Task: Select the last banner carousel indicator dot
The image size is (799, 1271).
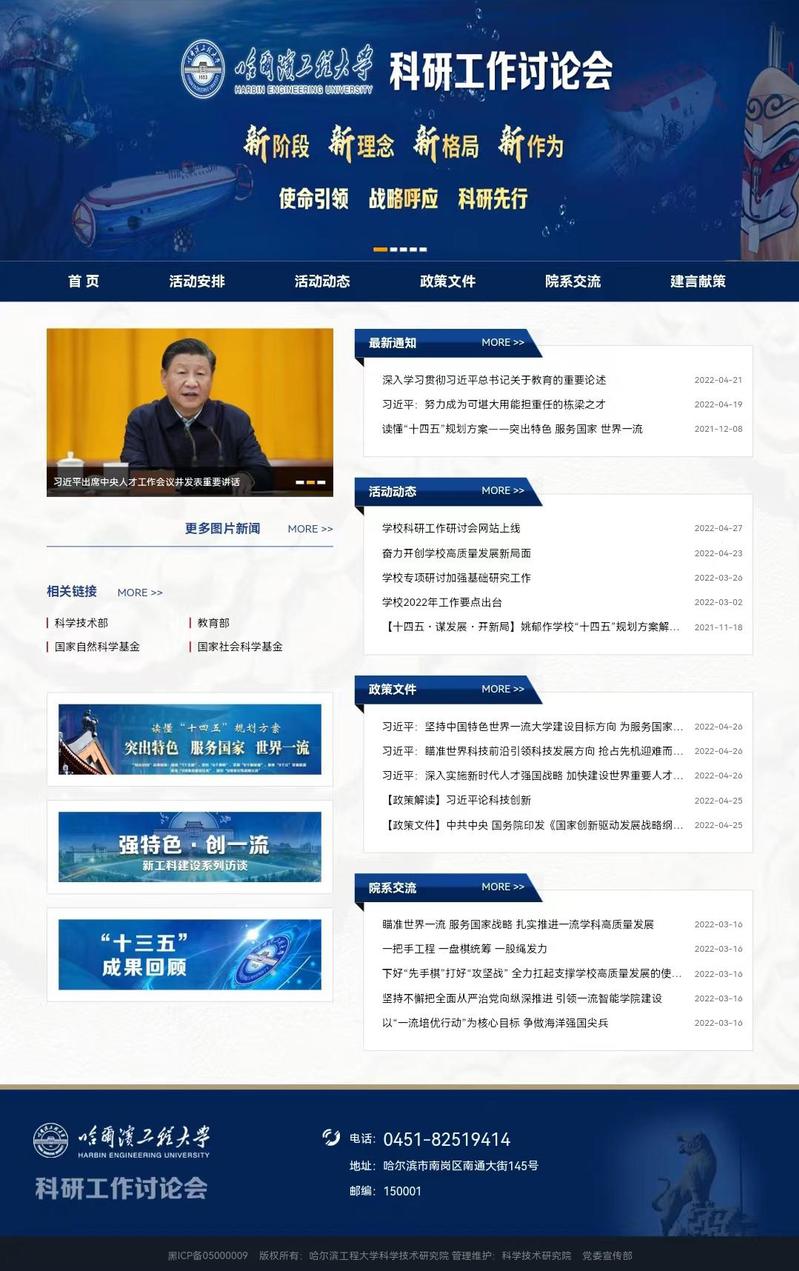Action: pyautogui.click(x=422, y=249)
